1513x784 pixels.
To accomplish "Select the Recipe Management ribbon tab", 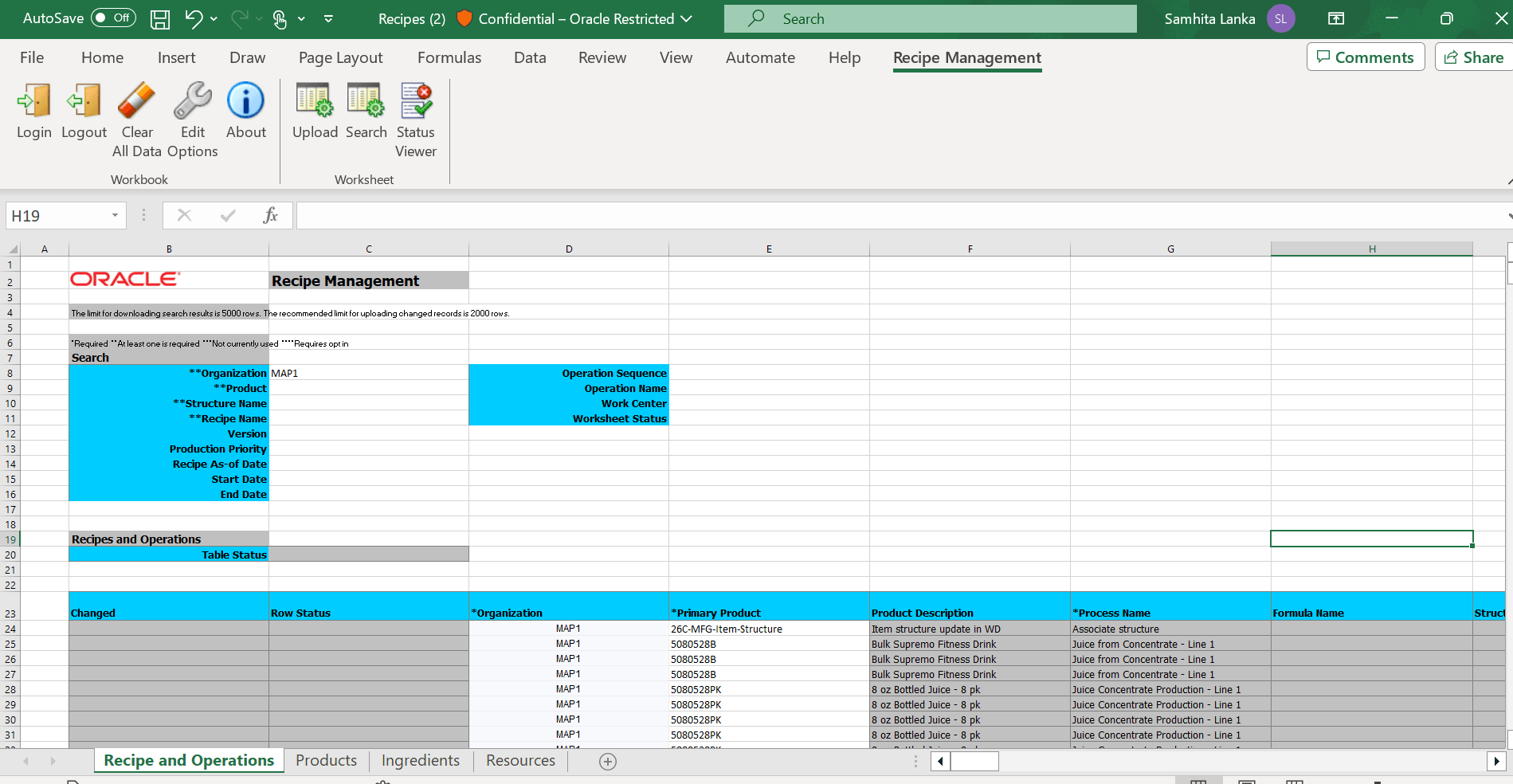I will [967, 57].
